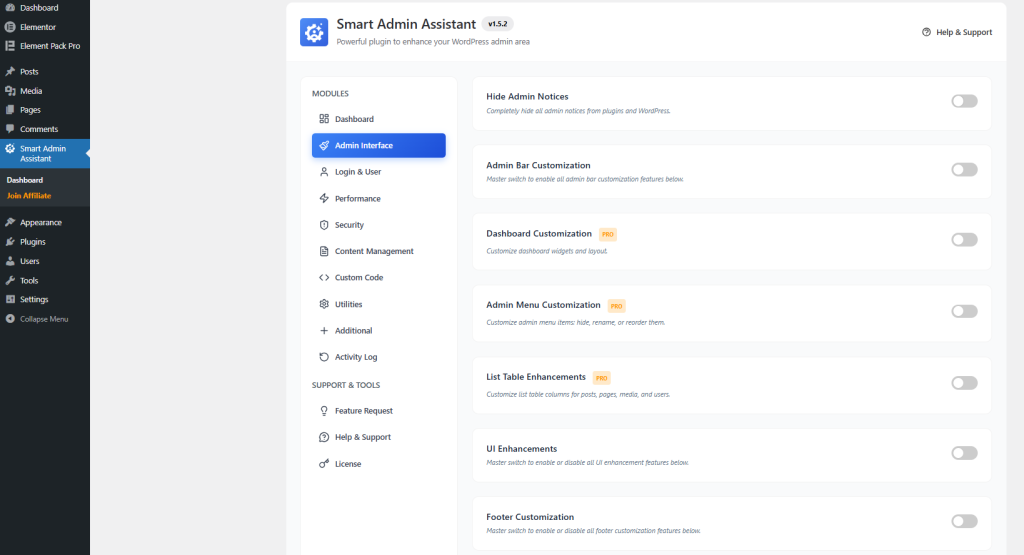The height and width of the screenshot is (555, 1024).
Task: Click the Smart Admin Assistant gear logo
Action: (314, 32)
